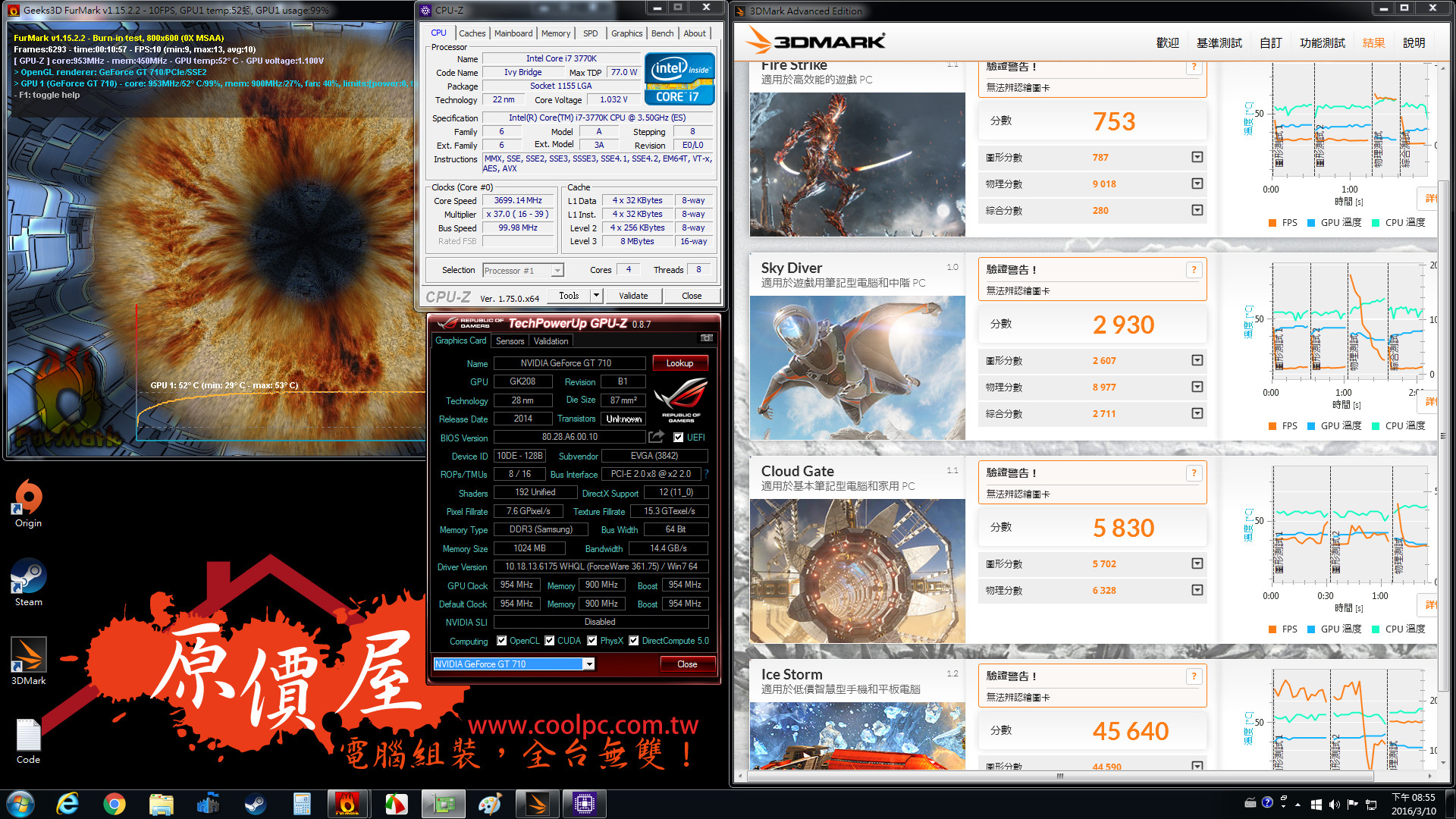The height and width of the screenshot is (819, 1456).
Task: Open the Paint palette icon on taskbar
Action: tap(490, 804)
